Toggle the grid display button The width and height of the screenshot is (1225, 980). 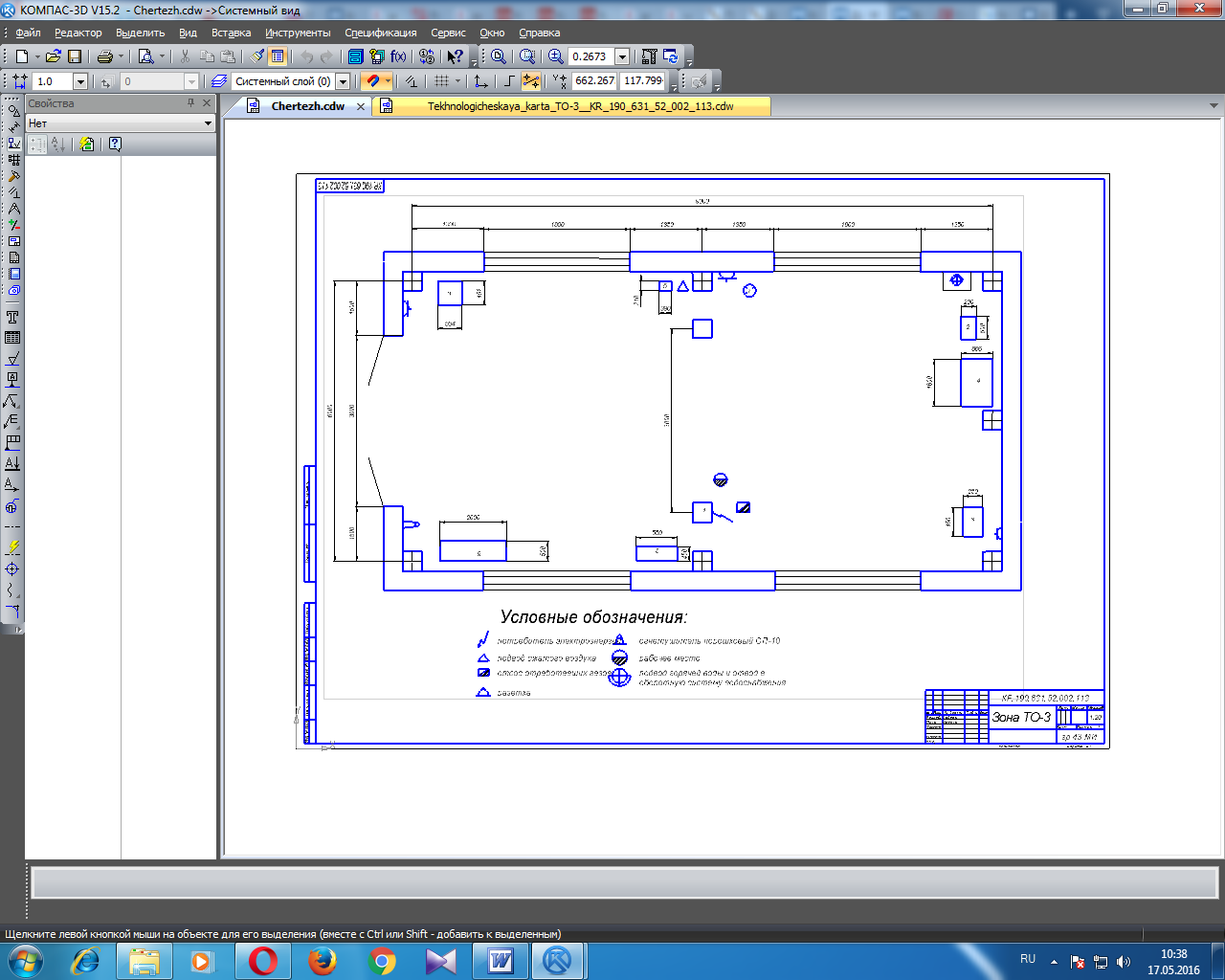[441, 81]
